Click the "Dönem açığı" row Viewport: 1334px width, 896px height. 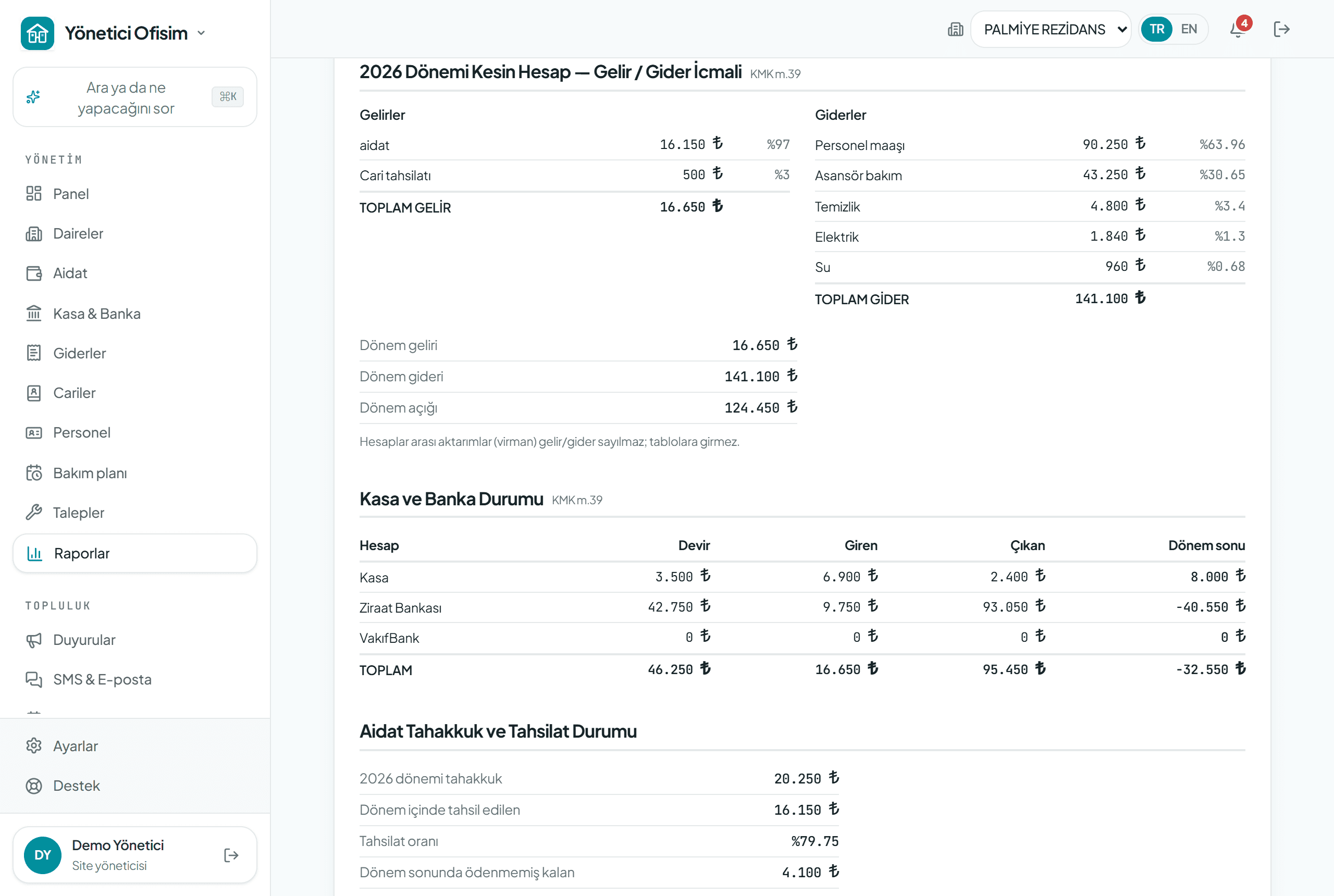[x=578, y=408]
